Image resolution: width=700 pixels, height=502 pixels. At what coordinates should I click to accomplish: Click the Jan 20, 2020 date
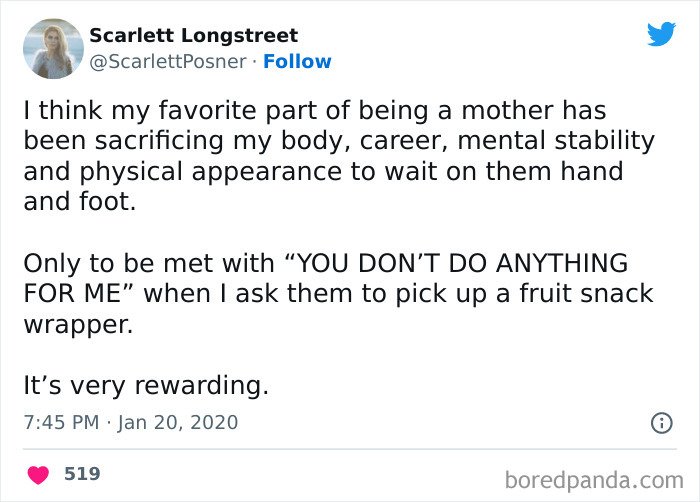(180, 422)
